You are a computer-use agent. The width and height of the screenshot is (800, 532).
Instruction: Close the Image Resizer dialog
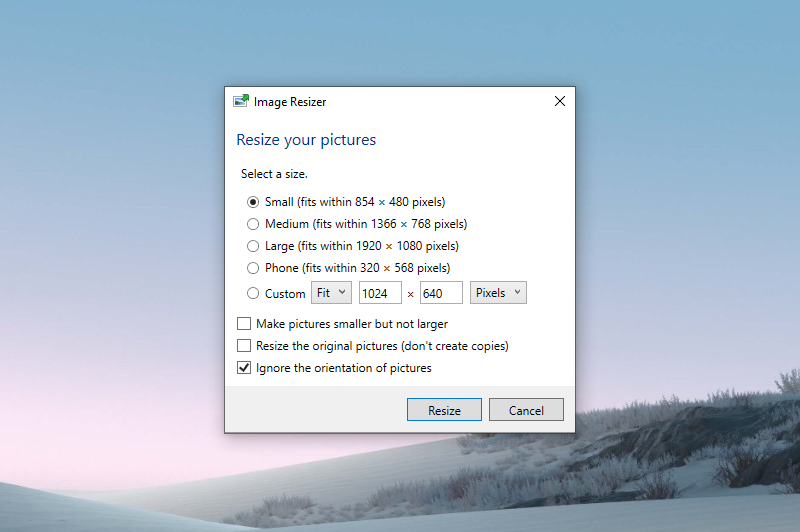point(559,101)
